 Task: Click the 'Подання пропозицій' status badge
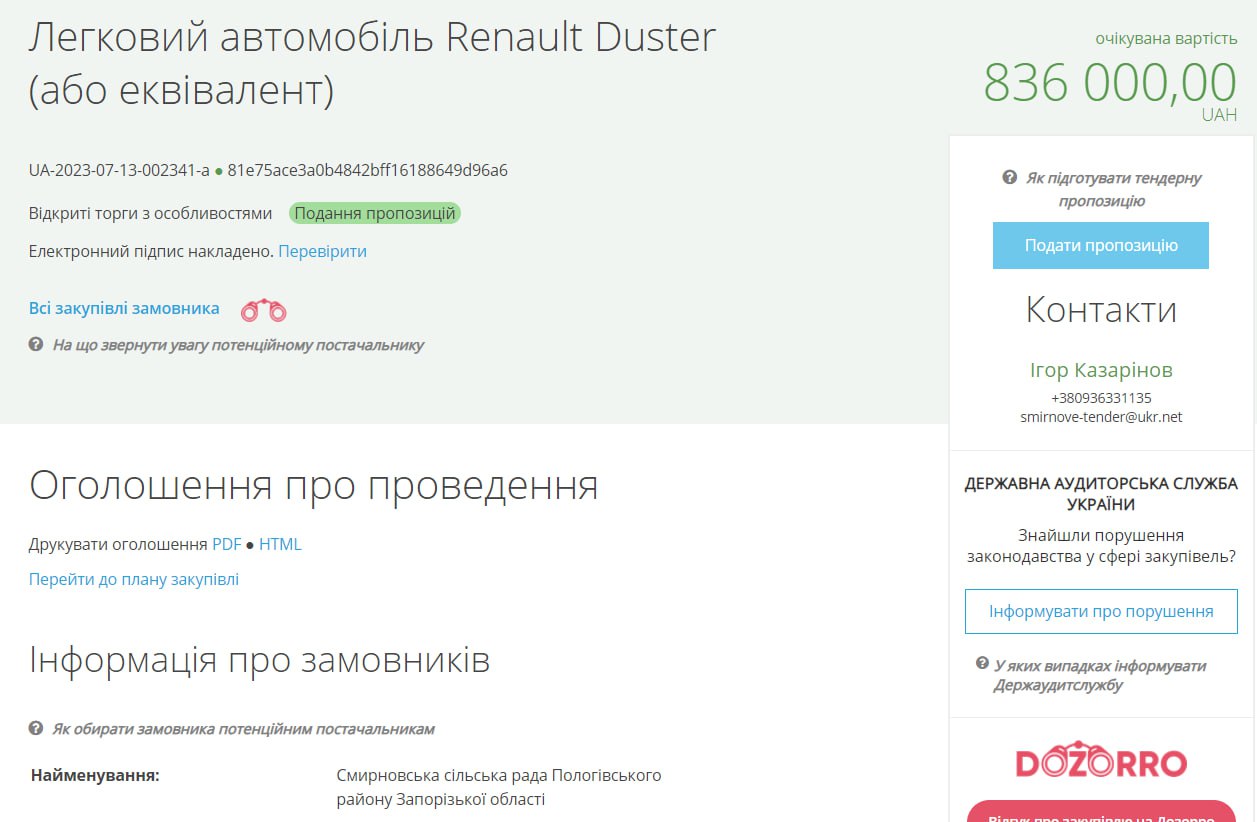375,213
